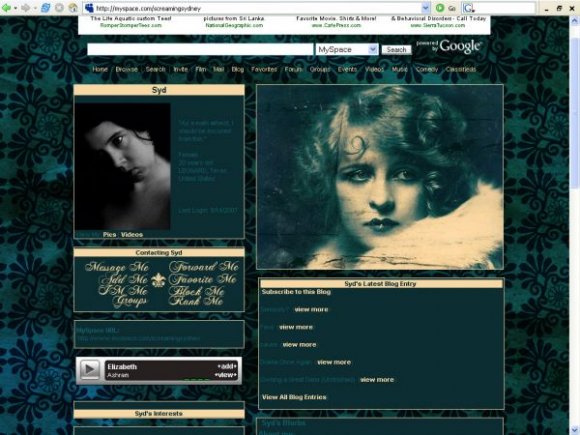Select Music in the MySpace navigation bar

pyautogui.click(x=399, y=69)
